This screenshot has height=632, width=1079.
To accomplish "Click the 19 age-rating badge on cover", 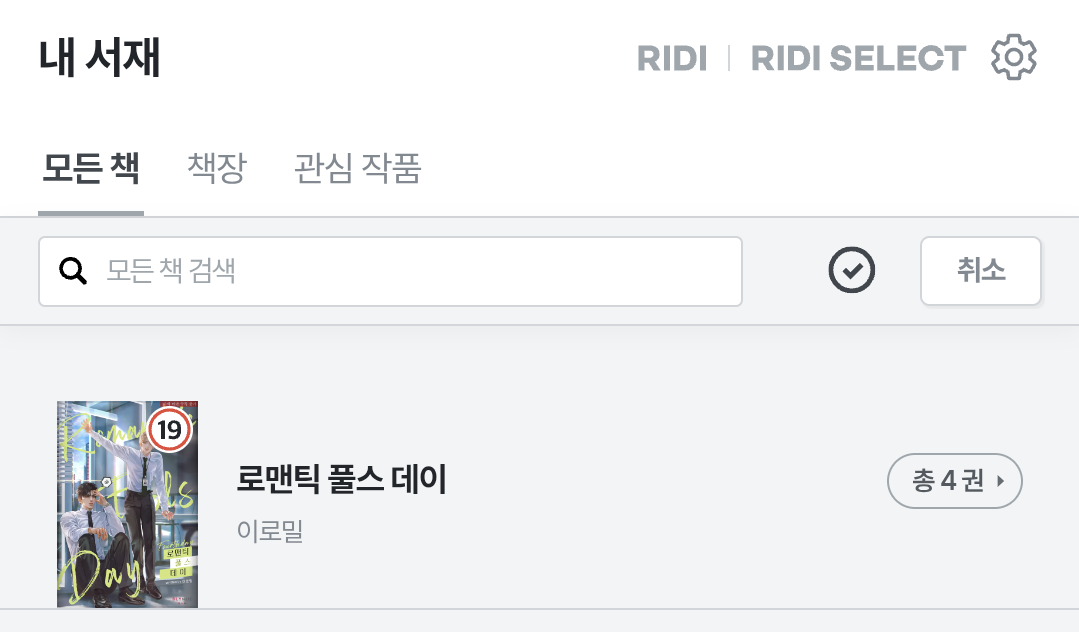I will click(x=170, y=431).
